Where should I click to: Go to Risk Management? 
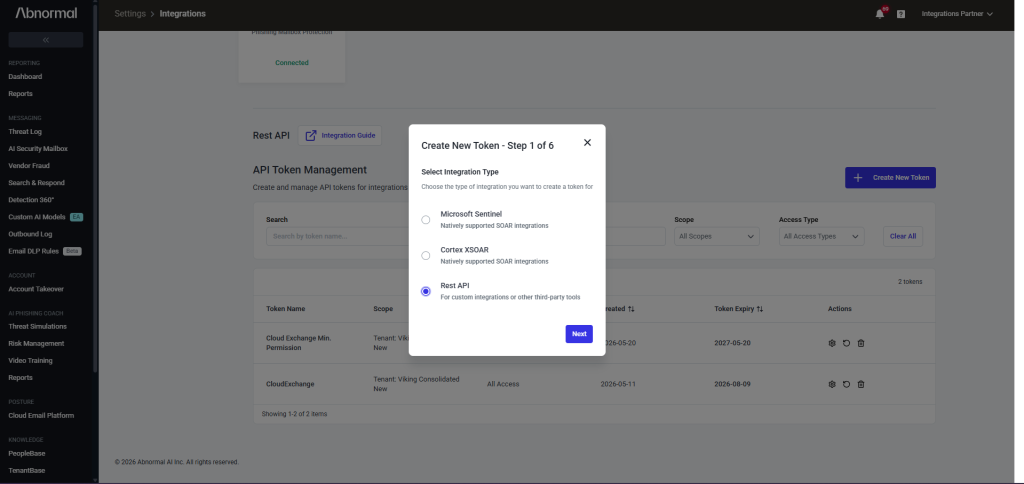(36, 344)
